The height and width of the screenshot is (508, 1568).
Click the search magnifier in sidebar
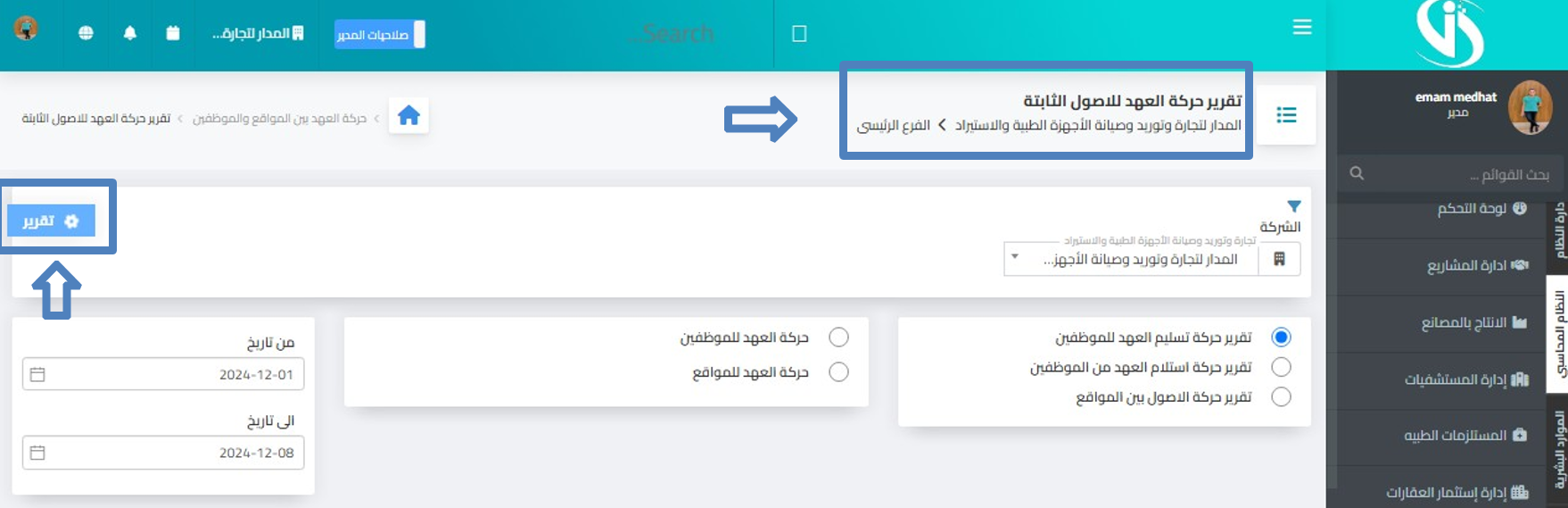point(1357,173)
